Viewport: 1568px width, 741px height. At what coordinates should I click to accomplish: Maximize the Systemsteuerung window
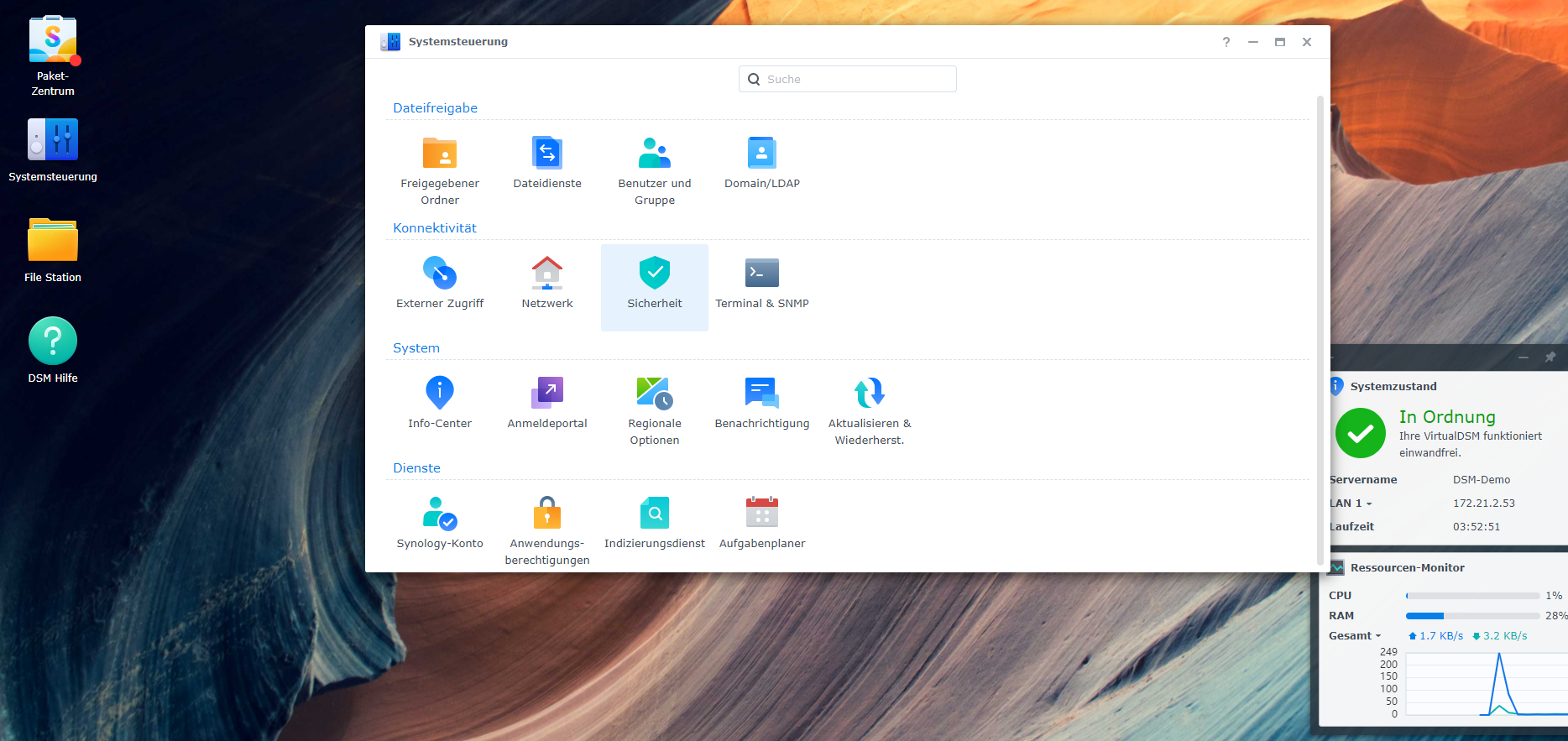click(1280, 42)
